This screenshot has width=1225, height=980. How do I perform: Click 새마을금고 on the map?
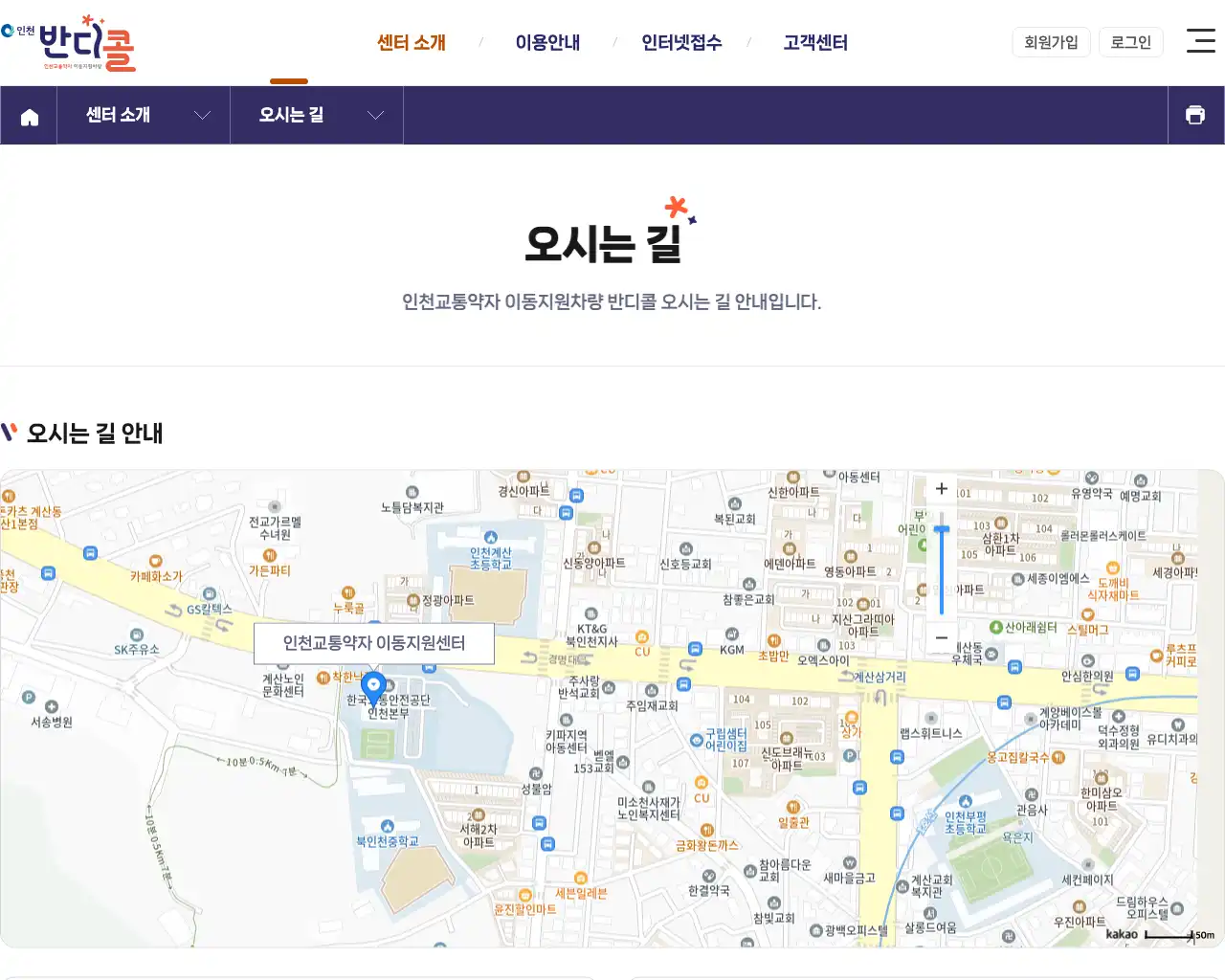850,878
